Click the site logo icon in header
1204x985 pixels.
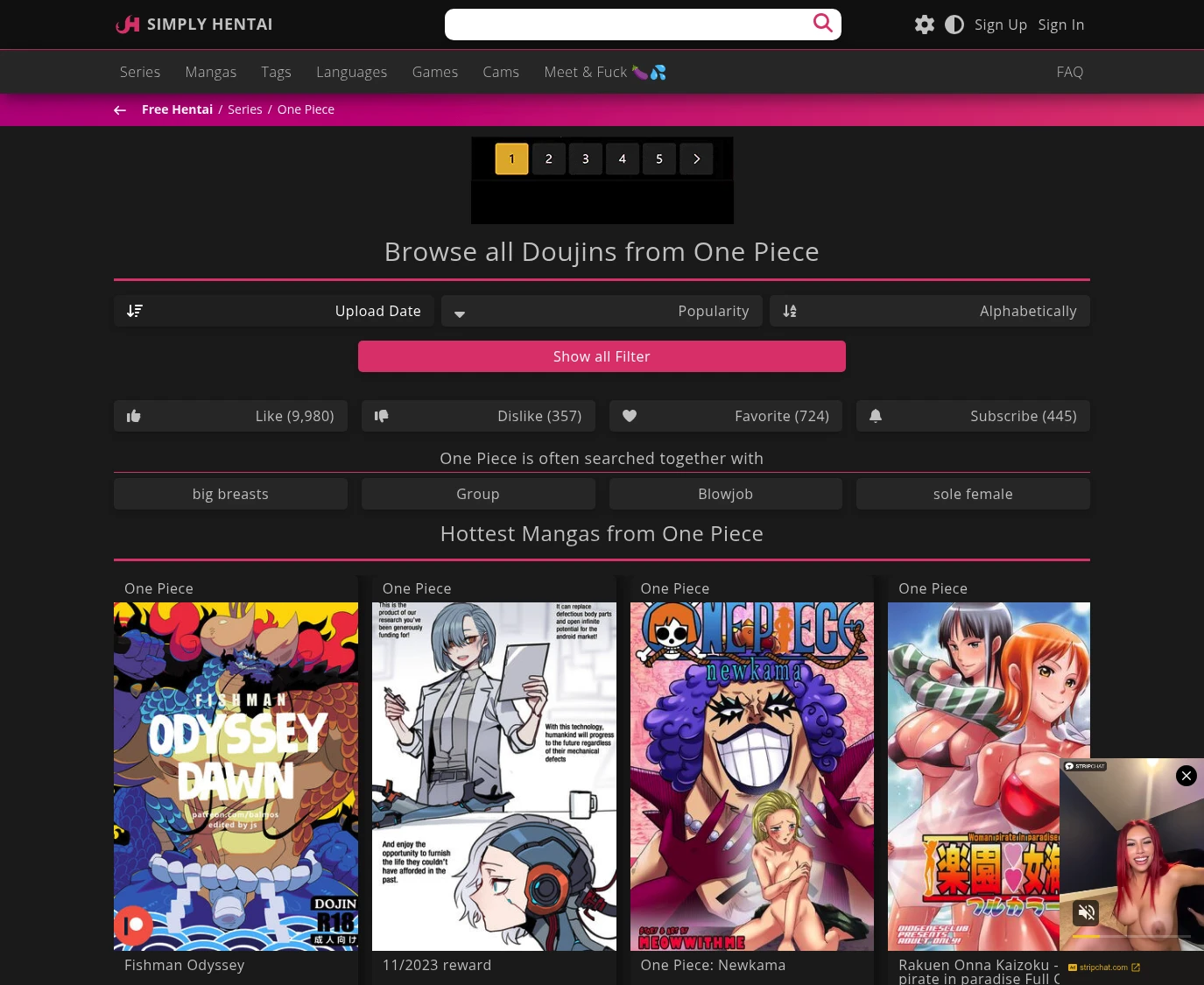click(x=128, y=25)
